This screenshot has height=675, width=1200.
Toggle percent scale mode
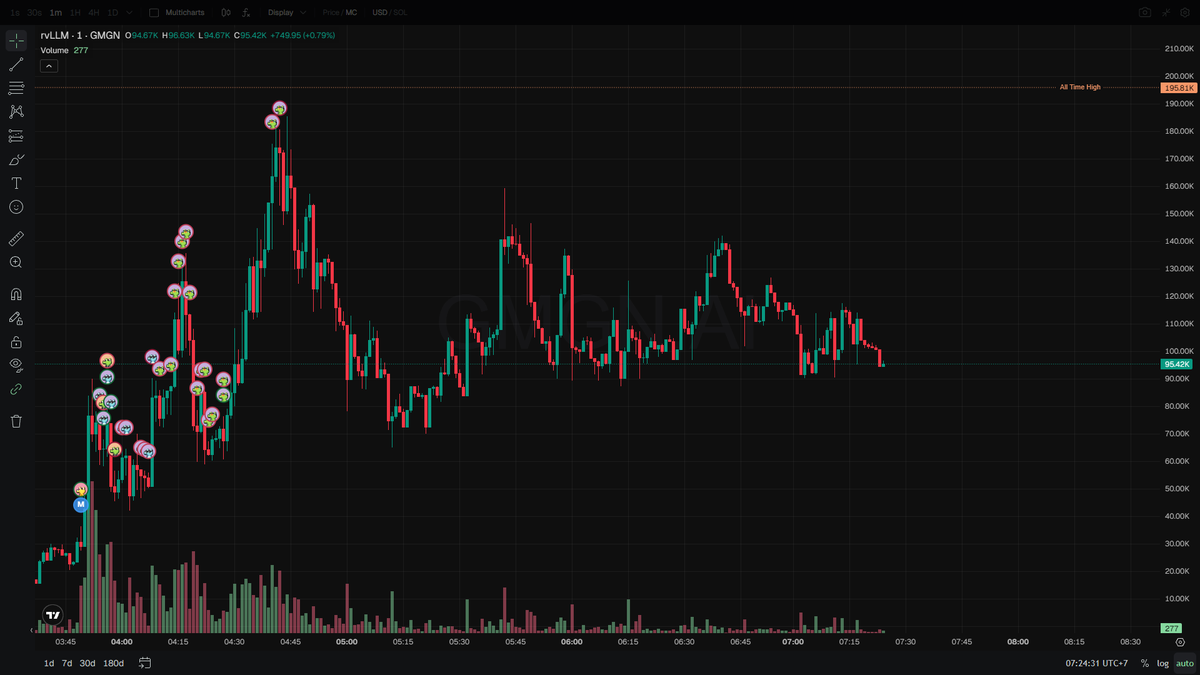(1144, 663)
